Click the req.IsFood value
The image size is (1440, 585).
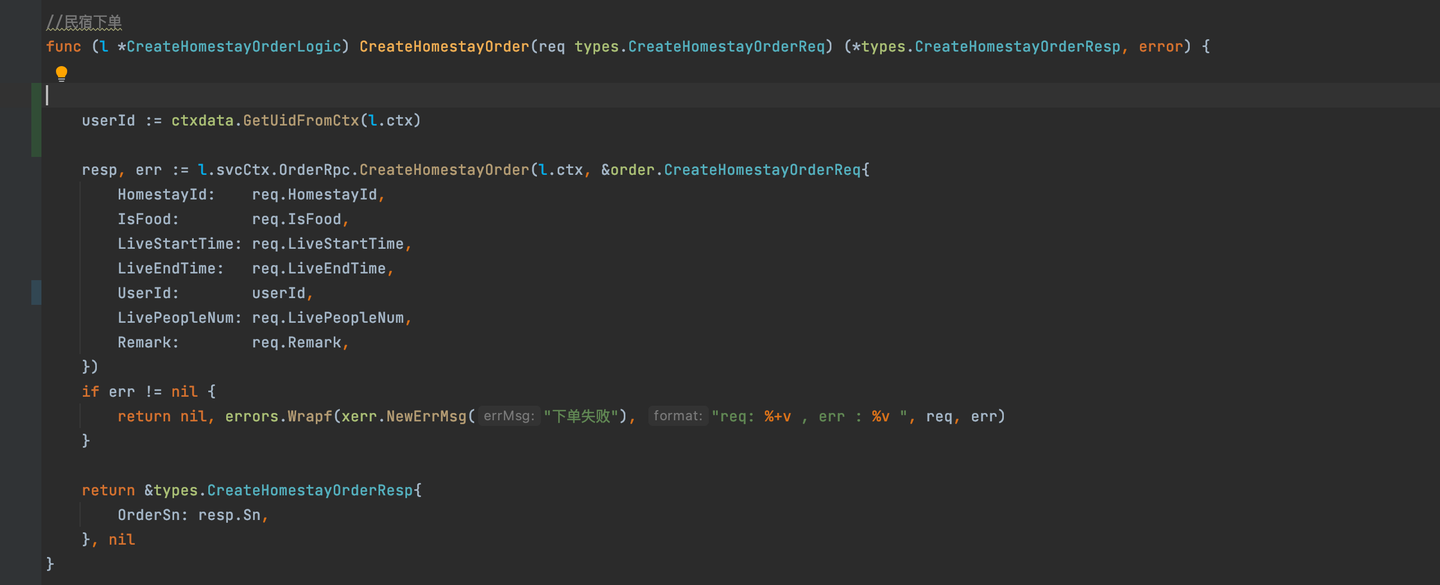click(x=297, y=219)
